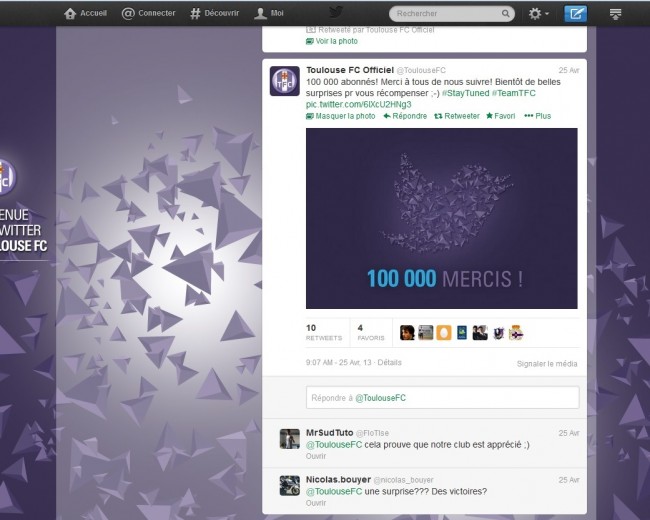Click the Répondre à @ToulouseFC reply box

(443, 398)
